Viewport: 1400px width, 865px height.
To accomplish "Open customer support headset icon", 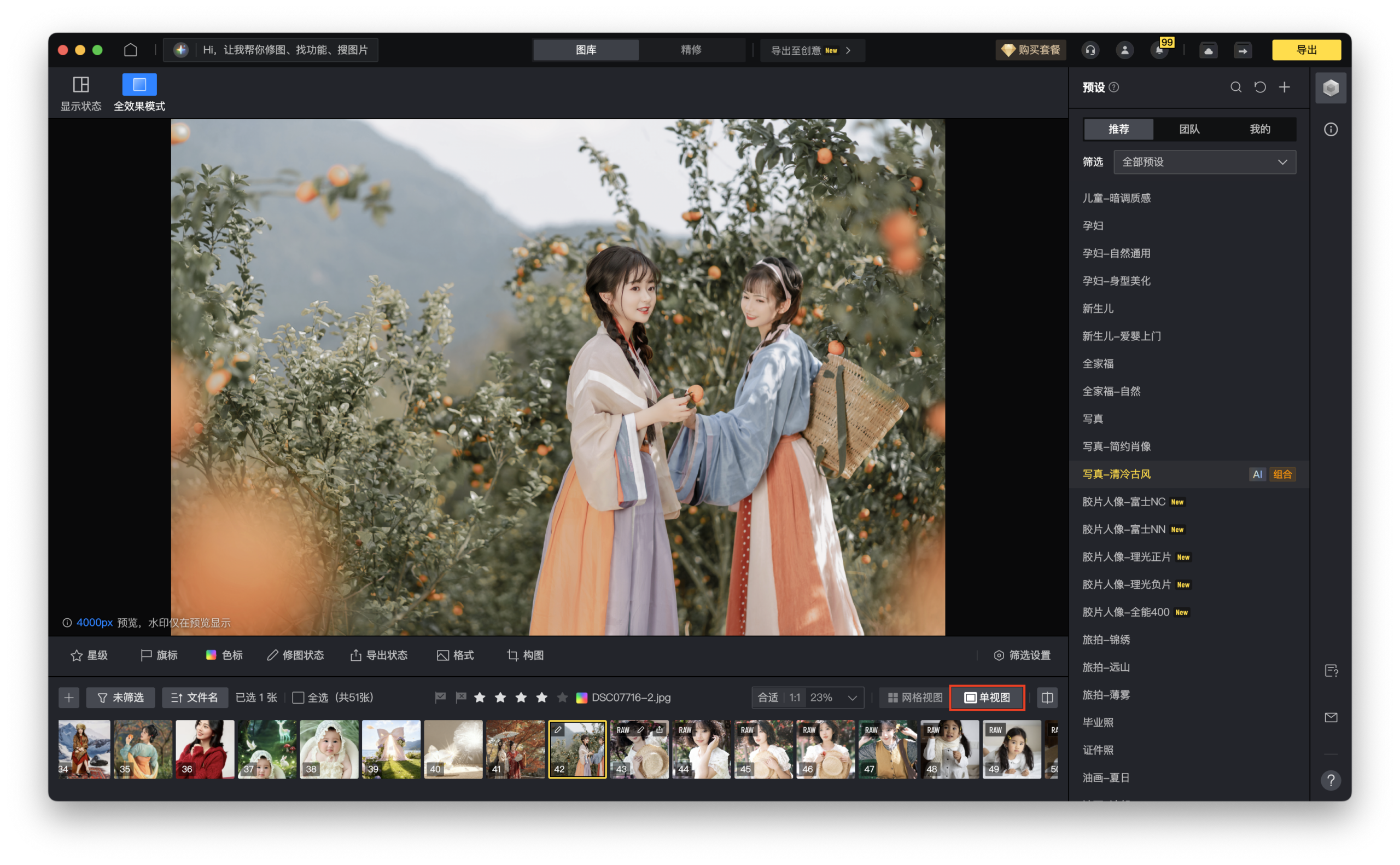I will click(x=1090, y=50).
